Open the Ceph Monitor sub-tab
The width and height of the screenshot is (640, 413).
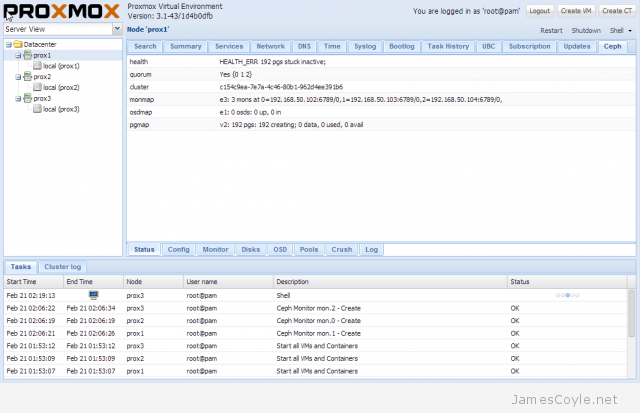[x=215, y=249]
